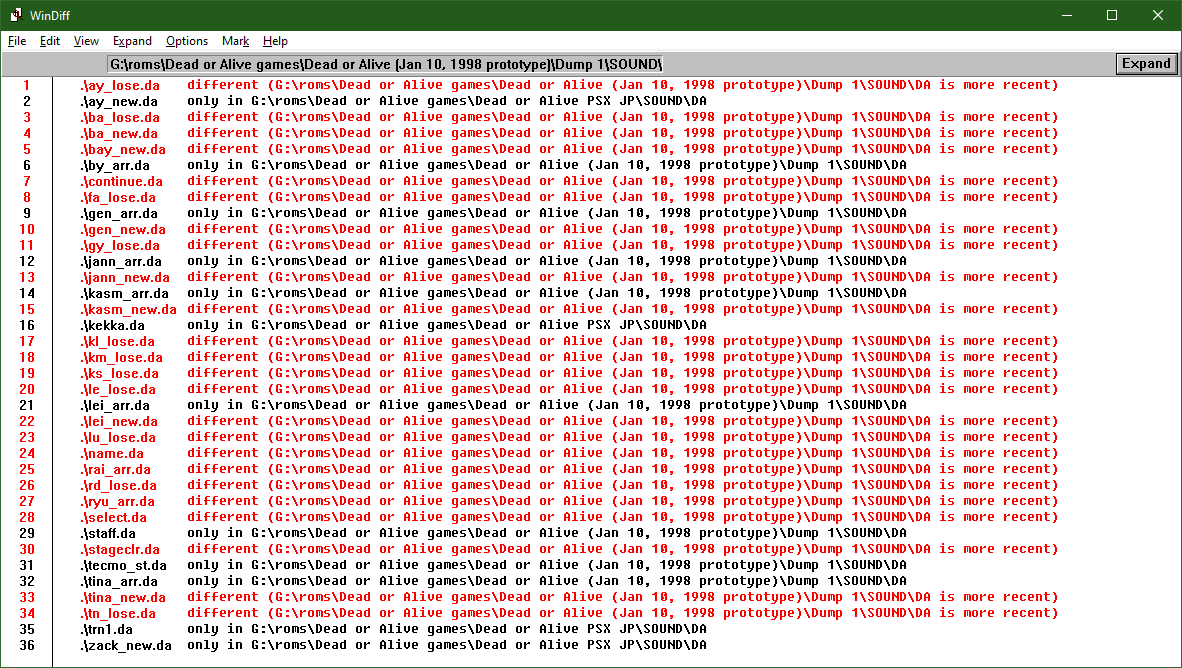The image size is (1182, 668).
Task: Open the Edit menu
Action: (x=50, y=41)
